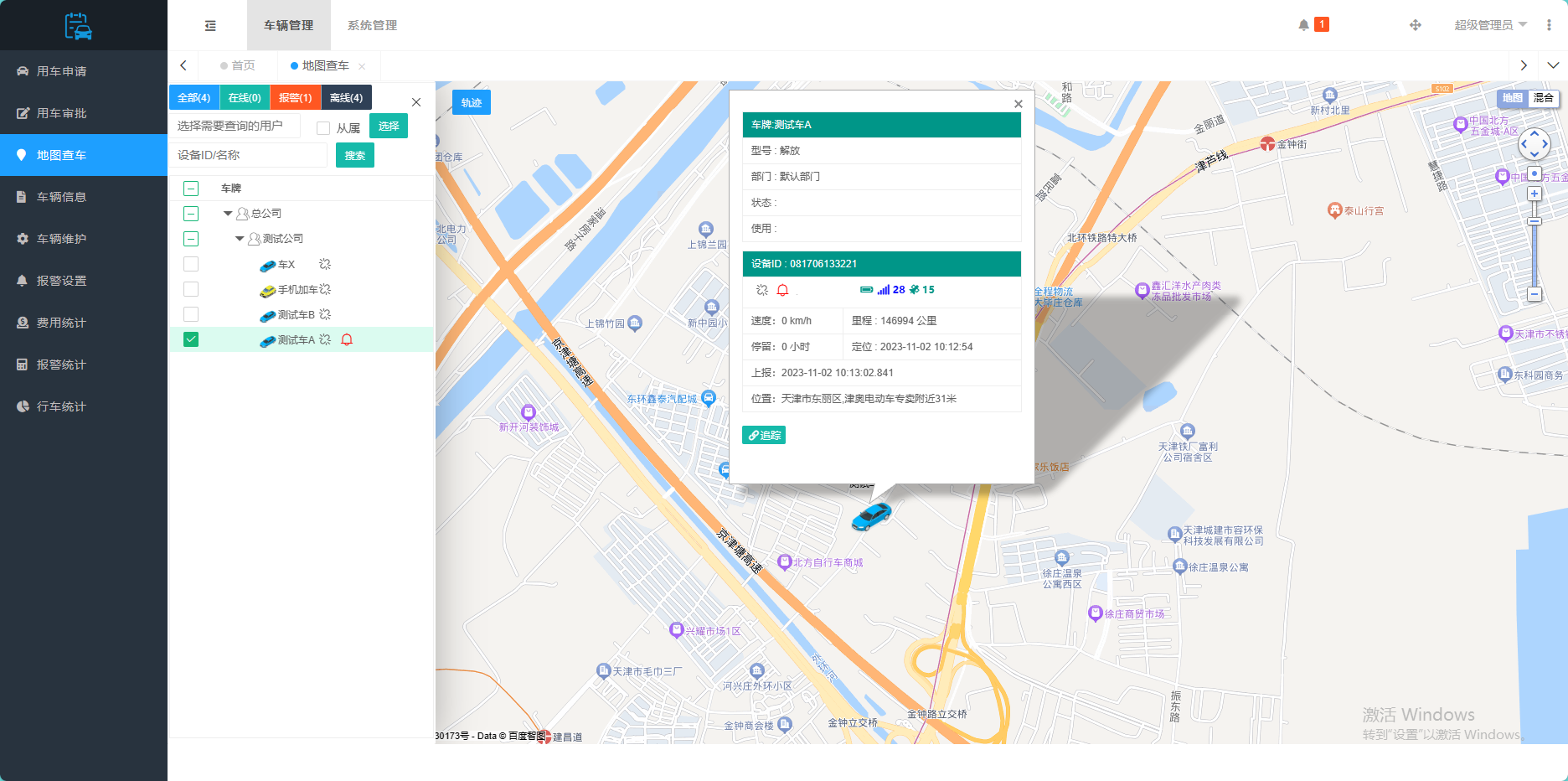Toggle the 总公司 checkbox
This screenshot has width=1568, height=781.
(191, 214)
